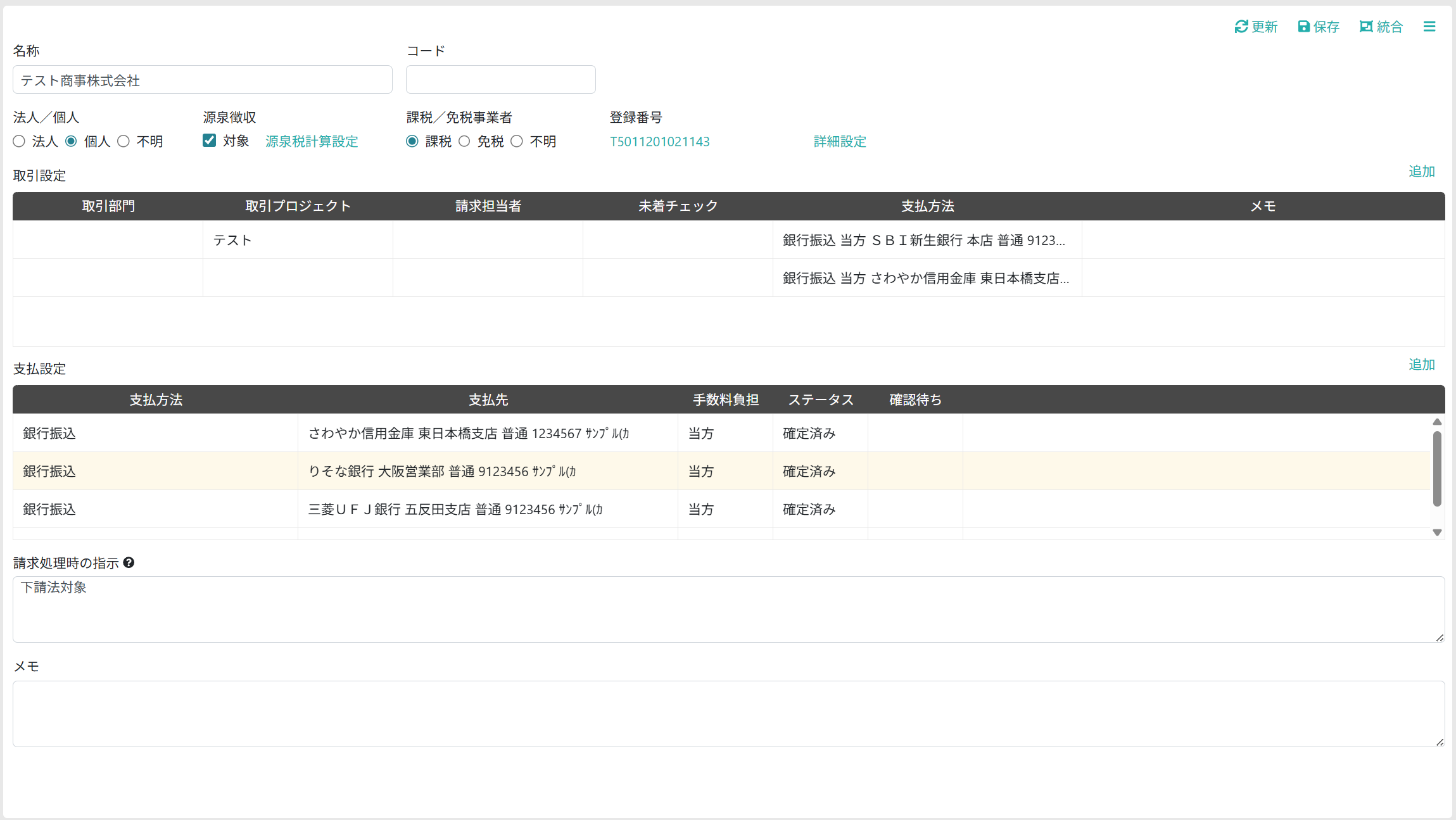The height and width of the screenshot is (820, 1456).
Task: Select the 法人 radio button
Action: tap(19, 141)
